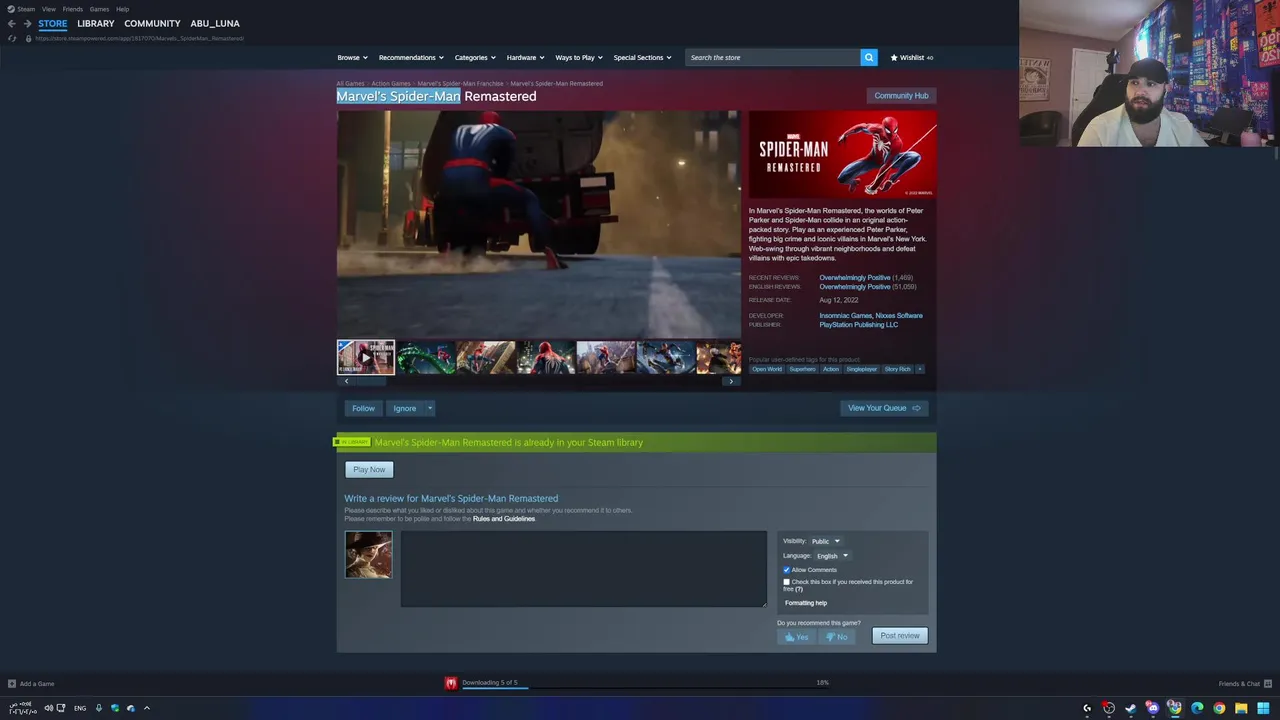Click the Search the store field
This screenshot has width=1280, height=720.
(x=772, y=57)
